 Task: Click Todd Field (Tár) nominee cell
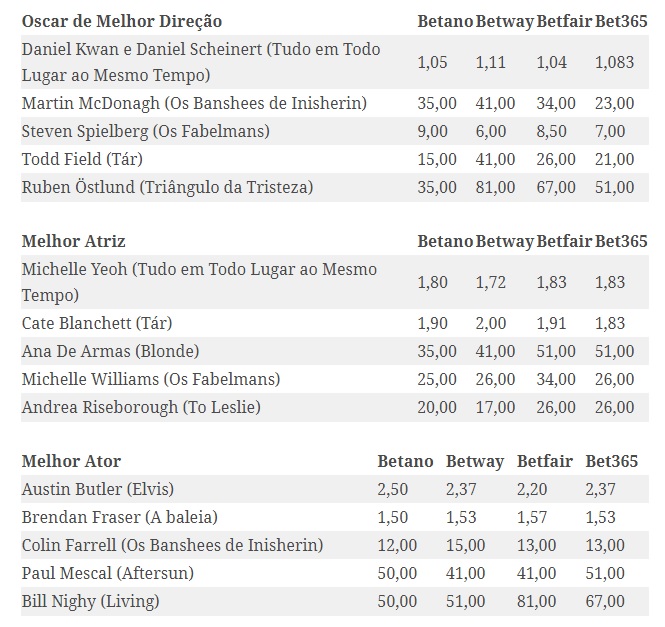[x=82, y=159]
